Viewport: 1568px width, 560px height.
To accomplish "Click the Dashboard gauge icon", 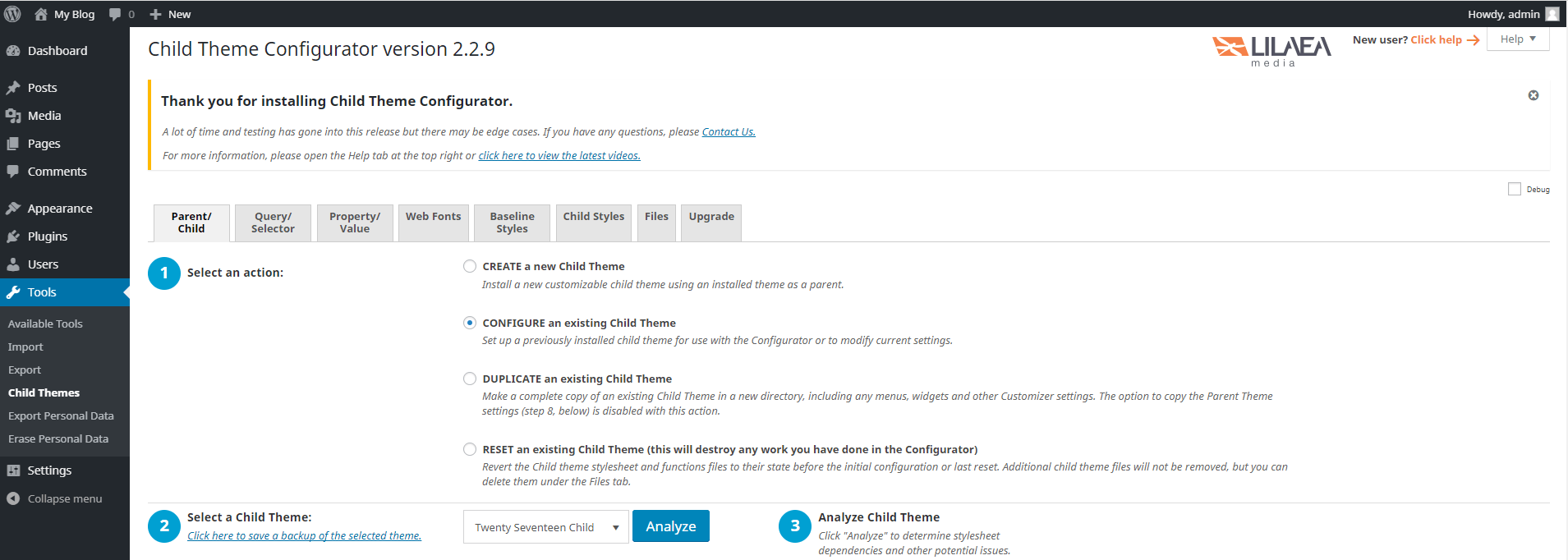I will pos(13,51).
